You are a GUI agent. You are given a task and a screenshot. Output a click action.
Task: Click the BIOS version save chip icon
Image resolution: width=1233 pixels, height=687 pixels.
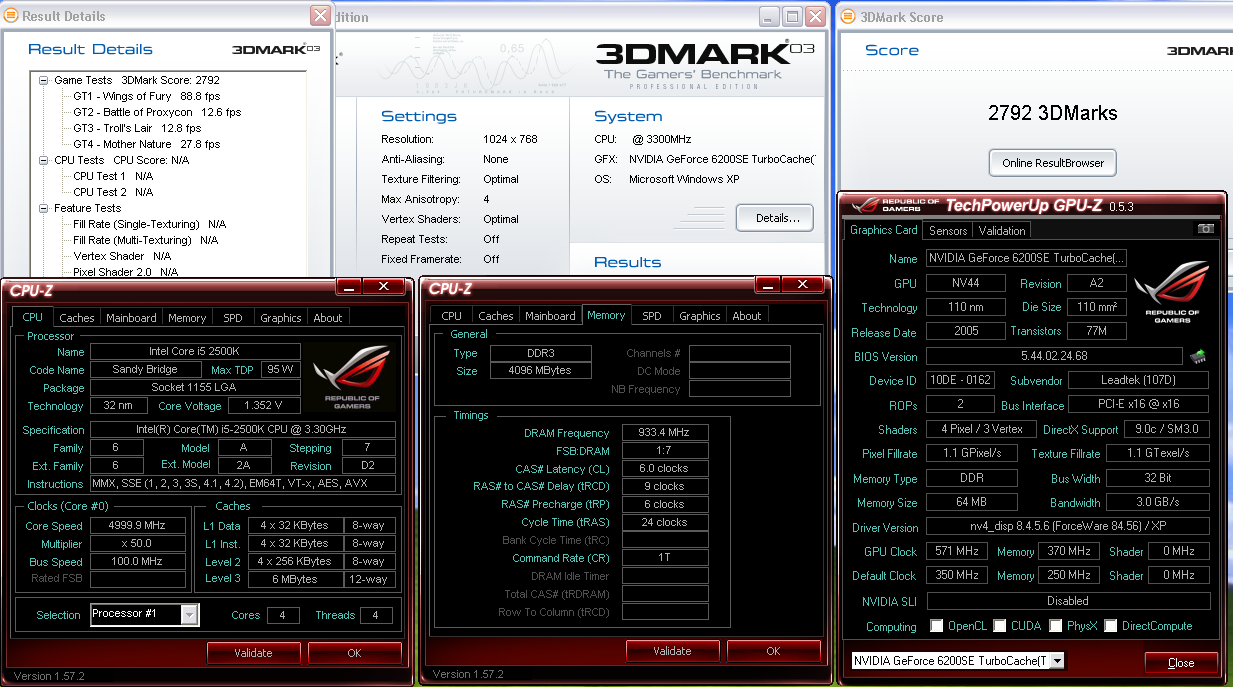click(1198, 356)
